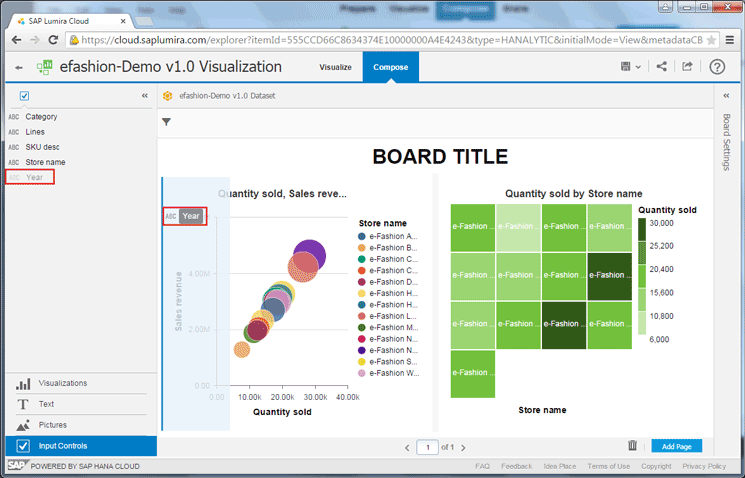This screenshot has height=478, width=745.
Task: Open help with question mark icon
Action: (717, 67)
